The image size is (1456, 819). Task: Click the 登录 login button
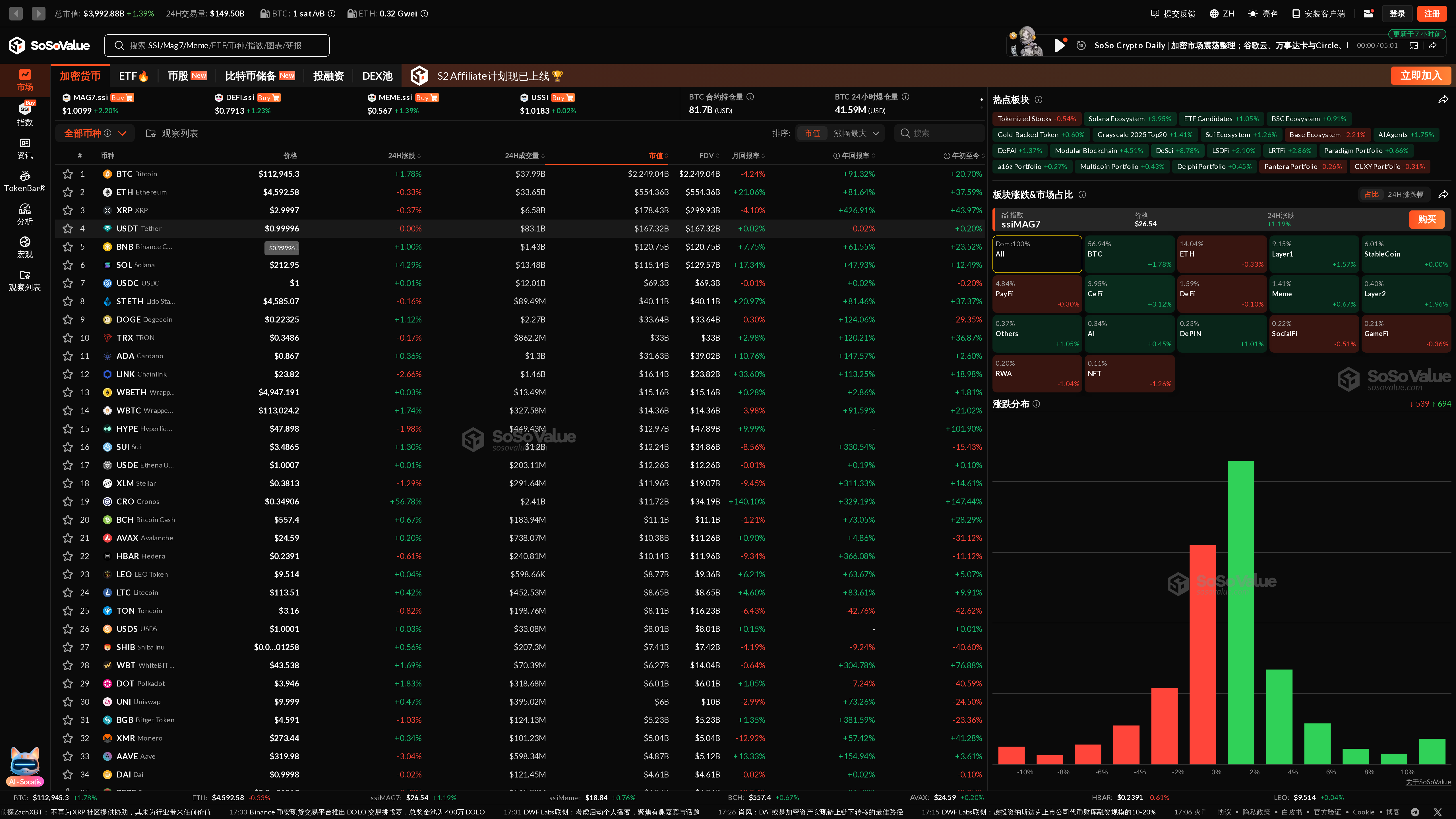[1397, 14]
